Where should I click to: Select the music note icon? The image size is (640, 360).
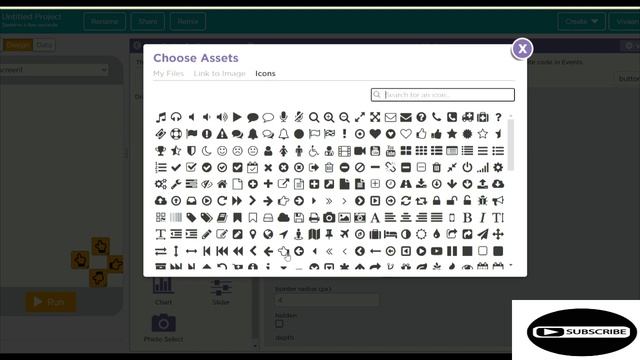tap(161, 118)
